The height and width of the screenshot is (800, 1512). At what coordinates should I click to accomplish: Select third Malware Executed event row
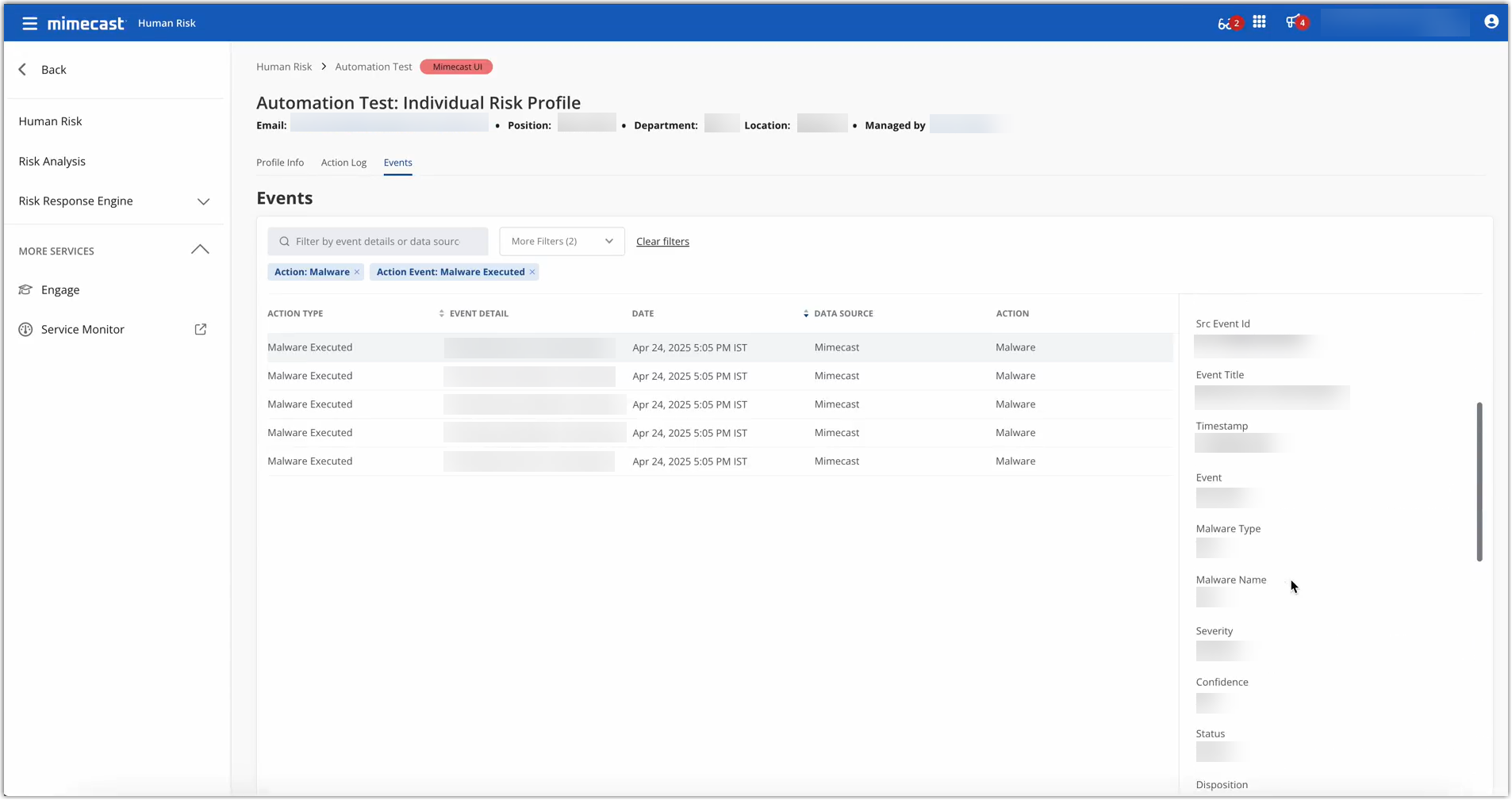[720, 404]
